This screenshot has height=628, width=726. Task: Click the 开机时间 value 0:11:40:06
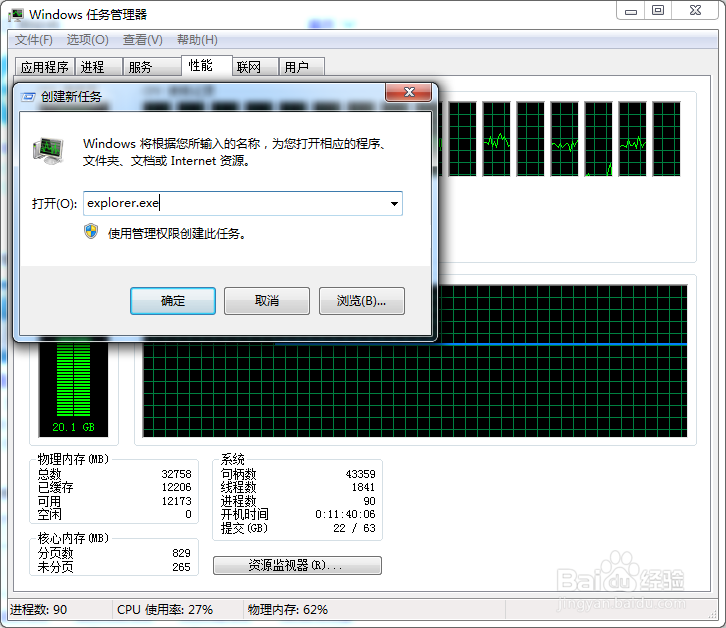(345, 515)
